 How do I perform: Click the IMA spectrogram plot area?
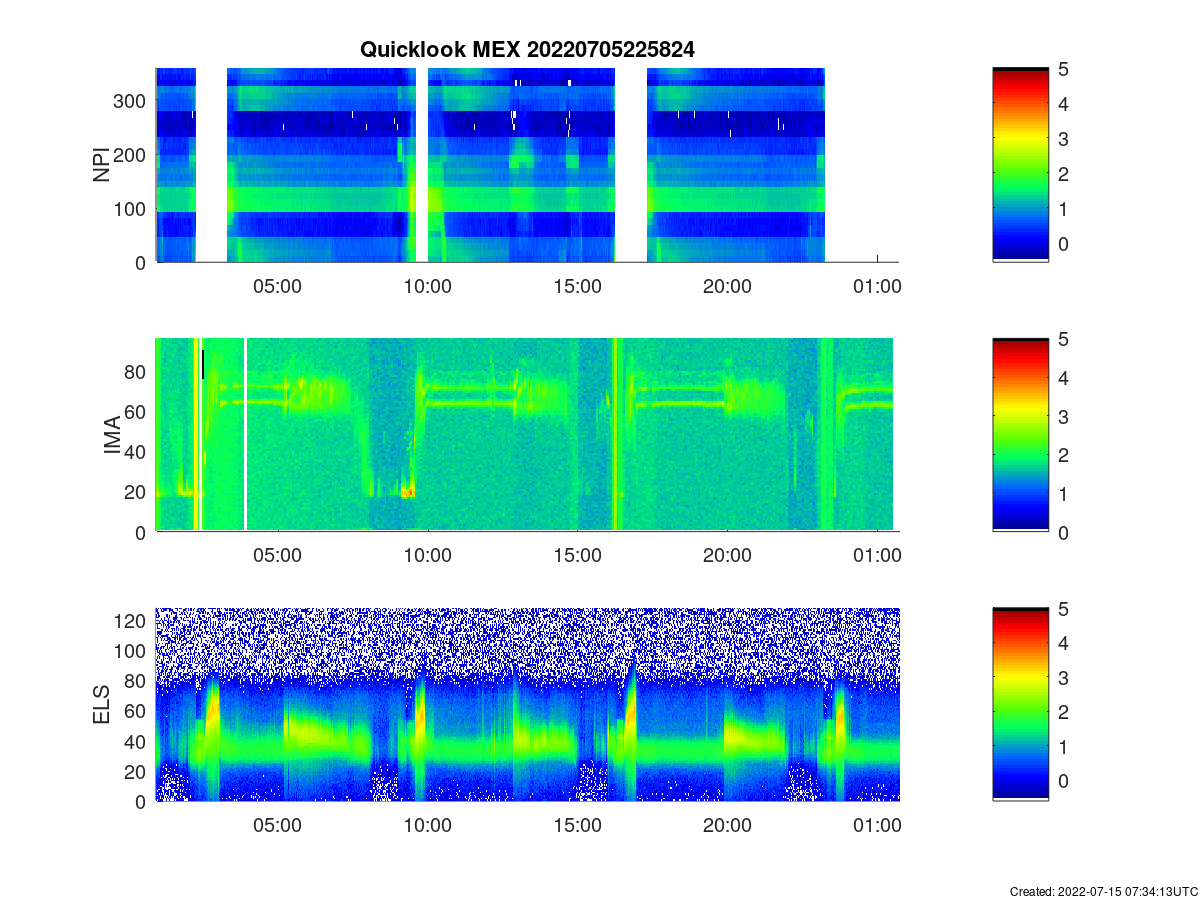coord(527,435)
